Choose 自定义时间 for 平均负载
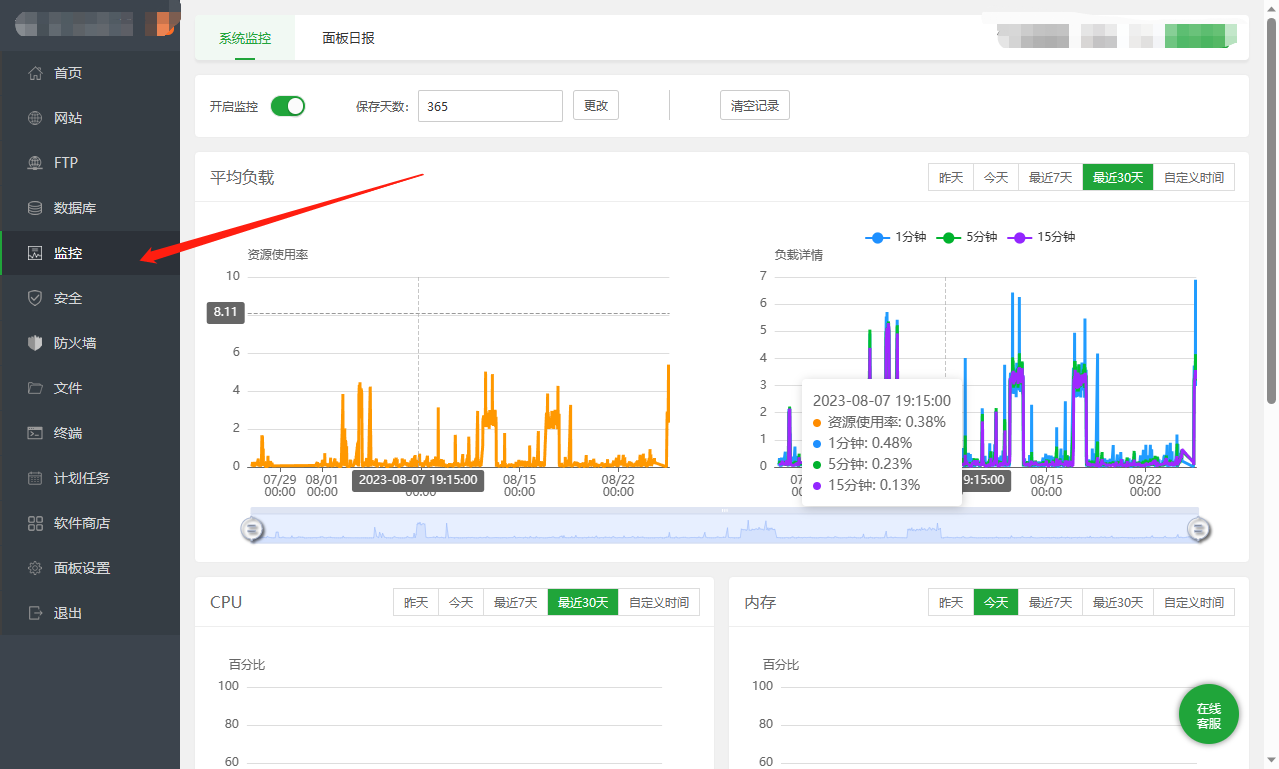 click(x=1194, y=177)
